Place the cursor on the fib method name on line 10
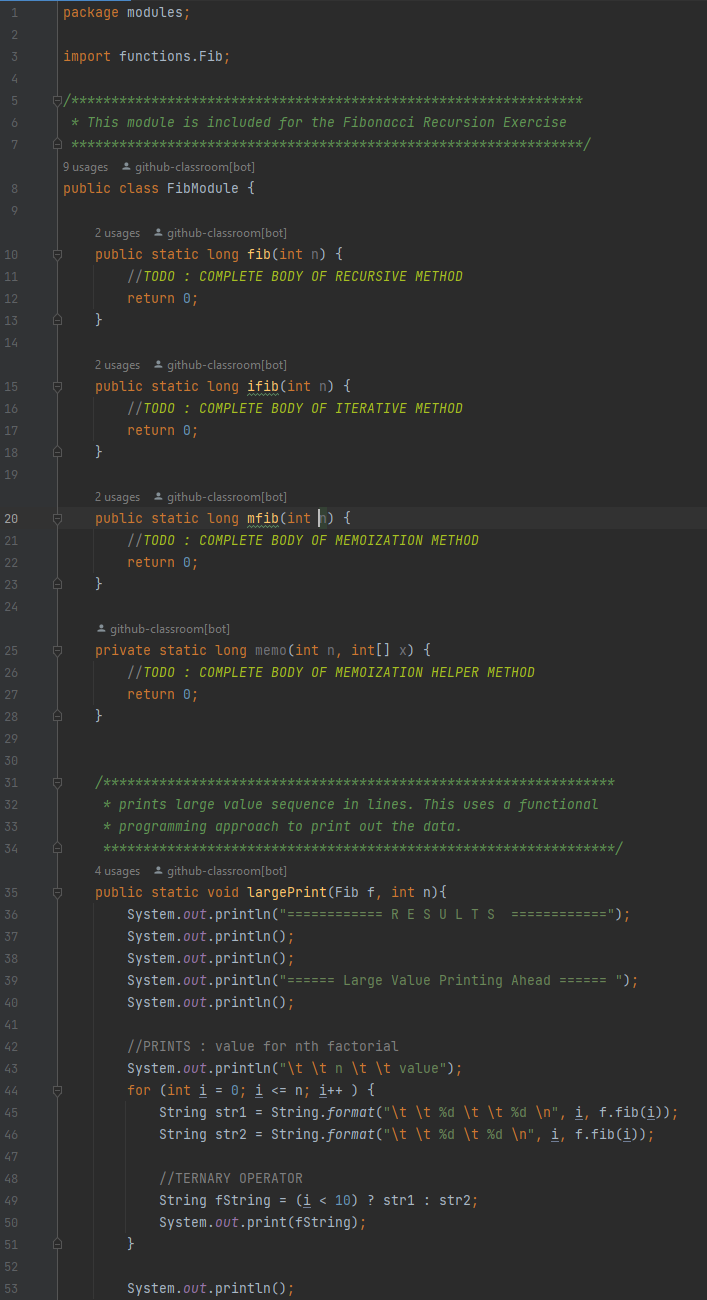The height and width of the screenshot is (1300, 707). (x=259, y=254)
